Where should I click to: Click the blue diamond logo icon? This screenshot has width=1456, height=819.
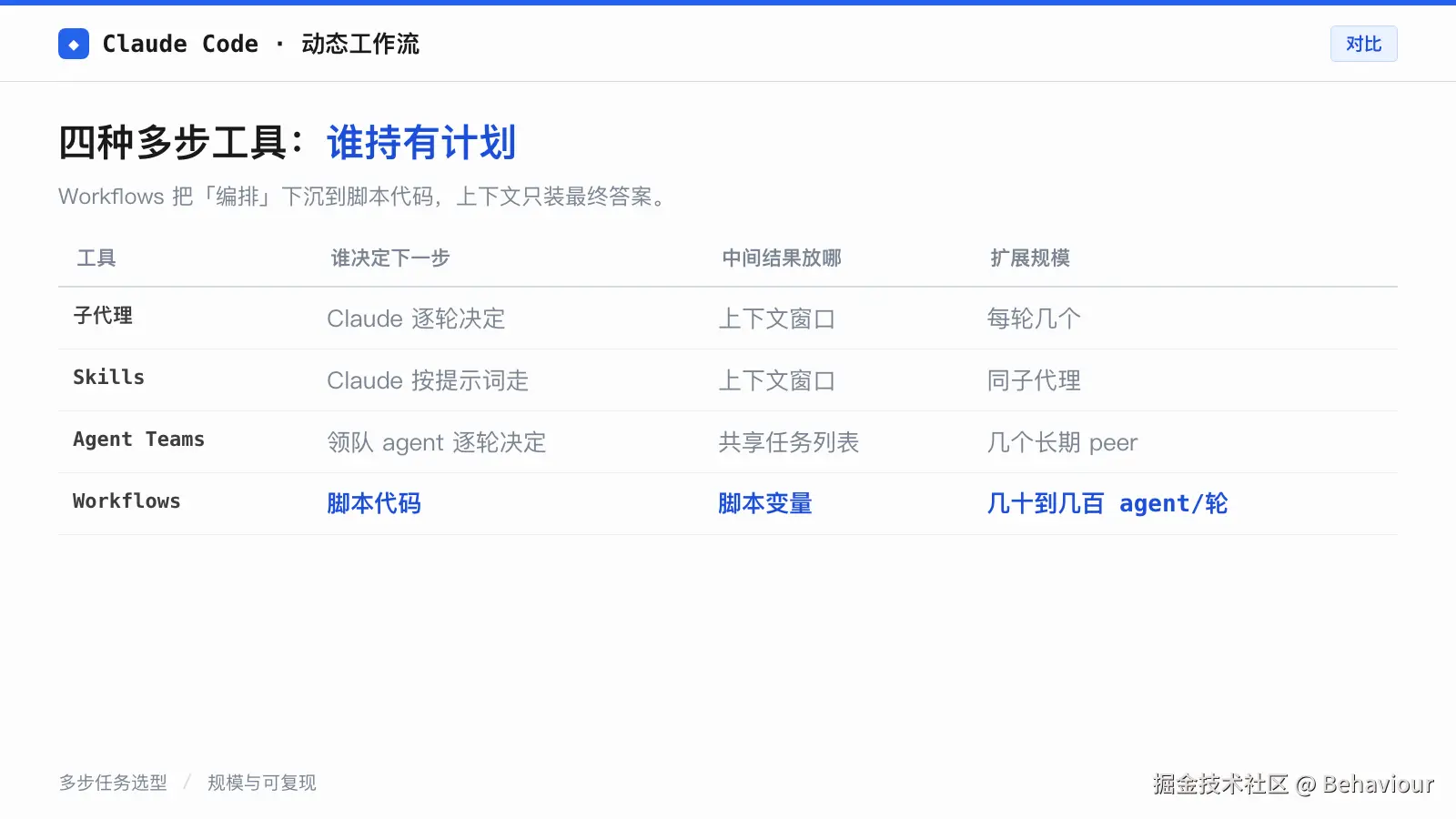tap(74, 44)
